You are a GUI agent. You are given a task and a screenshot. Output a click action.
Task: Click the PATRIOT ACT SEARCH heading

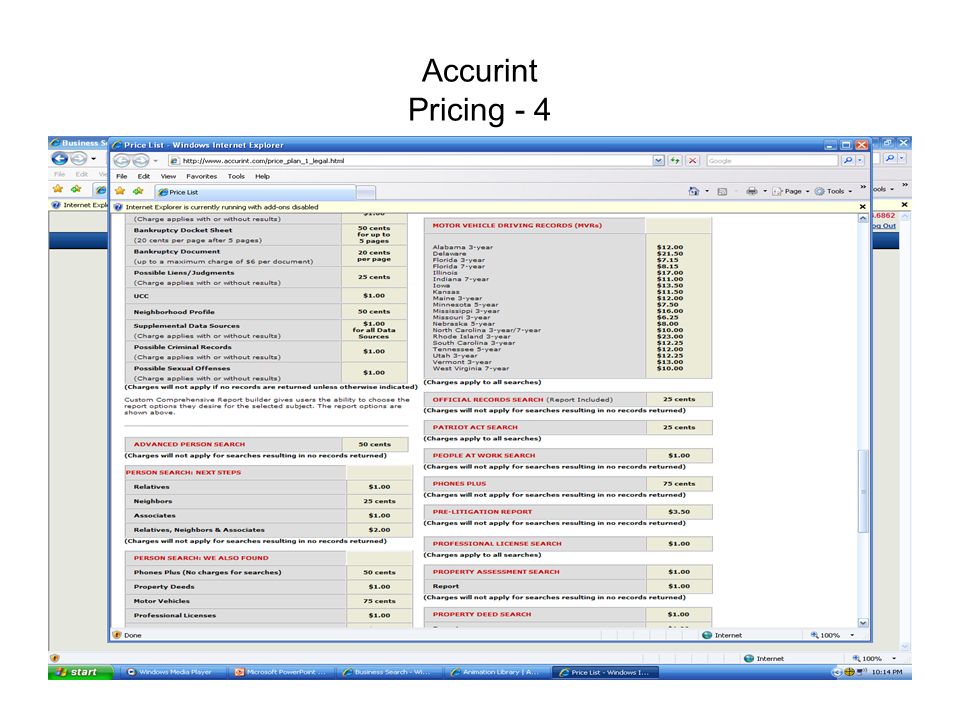(x=475, y=427)
